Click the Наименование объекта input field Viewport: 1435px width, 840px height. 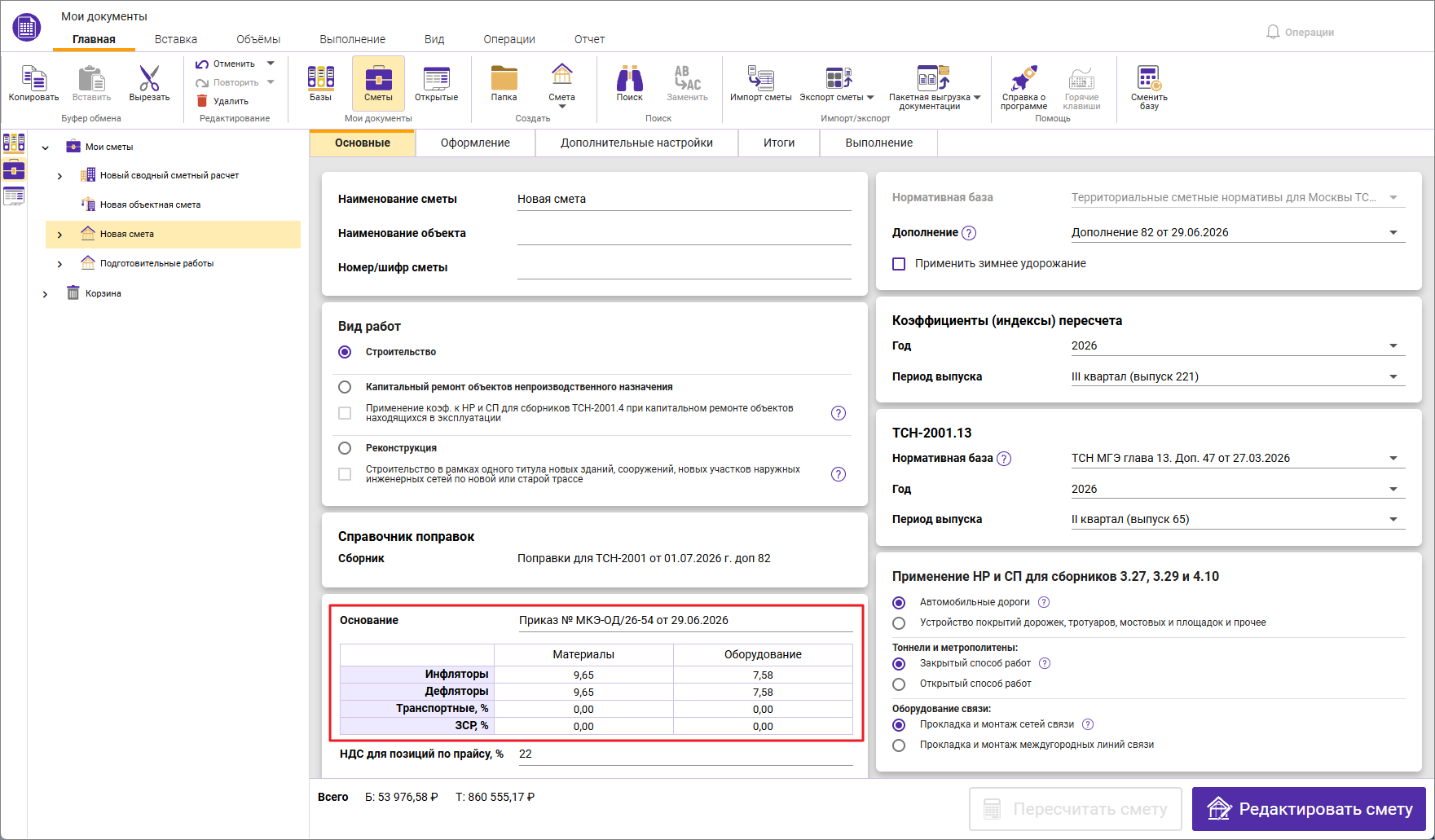[x=684, y=233]
